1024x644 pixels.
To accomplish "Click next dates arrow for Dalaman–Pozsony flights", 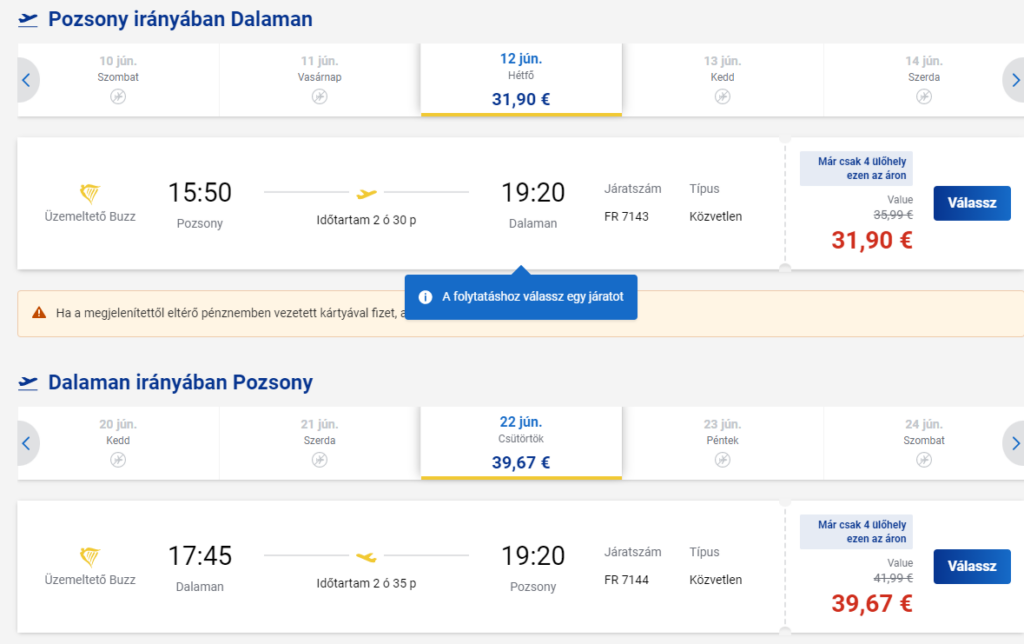I will [x=1014, y=443].
